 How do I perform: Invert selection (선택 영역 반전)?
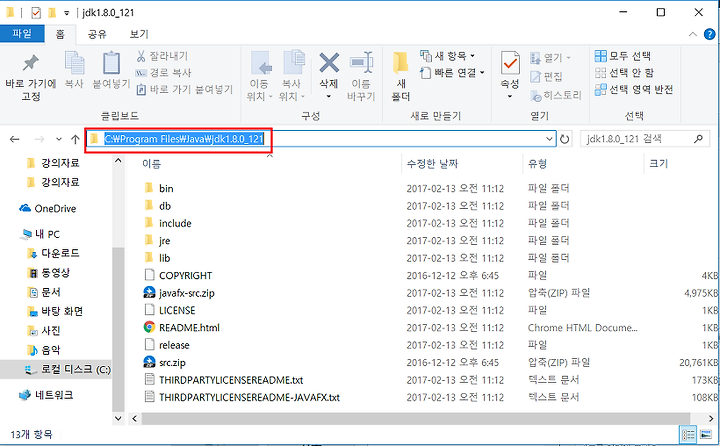click(634, 89)
